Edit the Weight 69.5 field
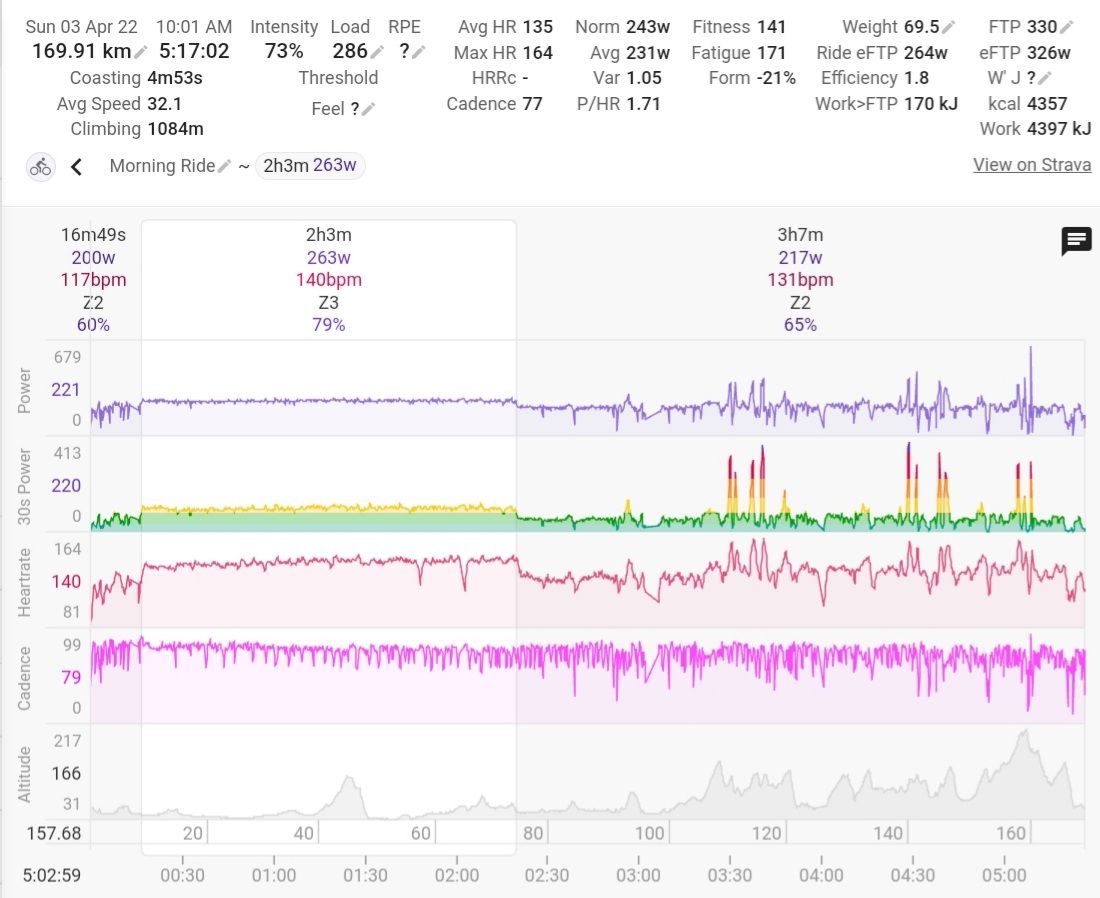This screenshot has width=1100, height=898. tap(948, 28)
